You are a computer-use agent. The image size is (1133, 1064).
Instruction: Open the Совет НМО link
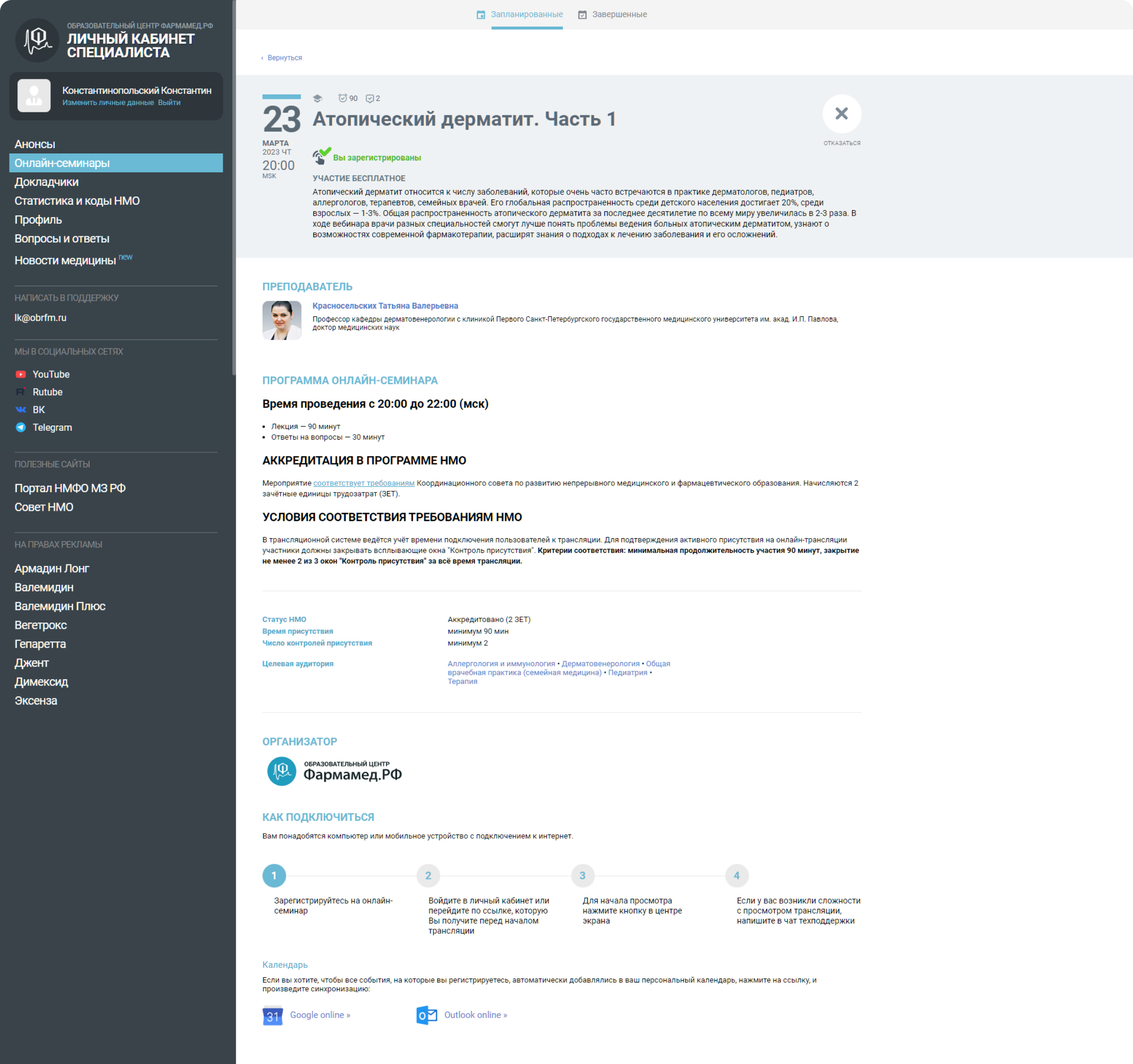[44, 507]
